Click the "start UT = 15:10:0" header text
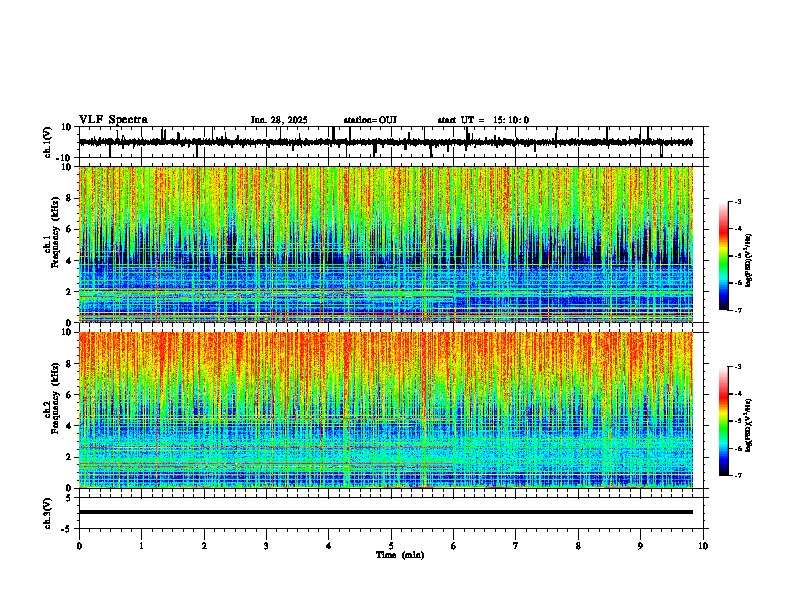The width and height of the screenshot is (792, 612). [x=483, y=120]
